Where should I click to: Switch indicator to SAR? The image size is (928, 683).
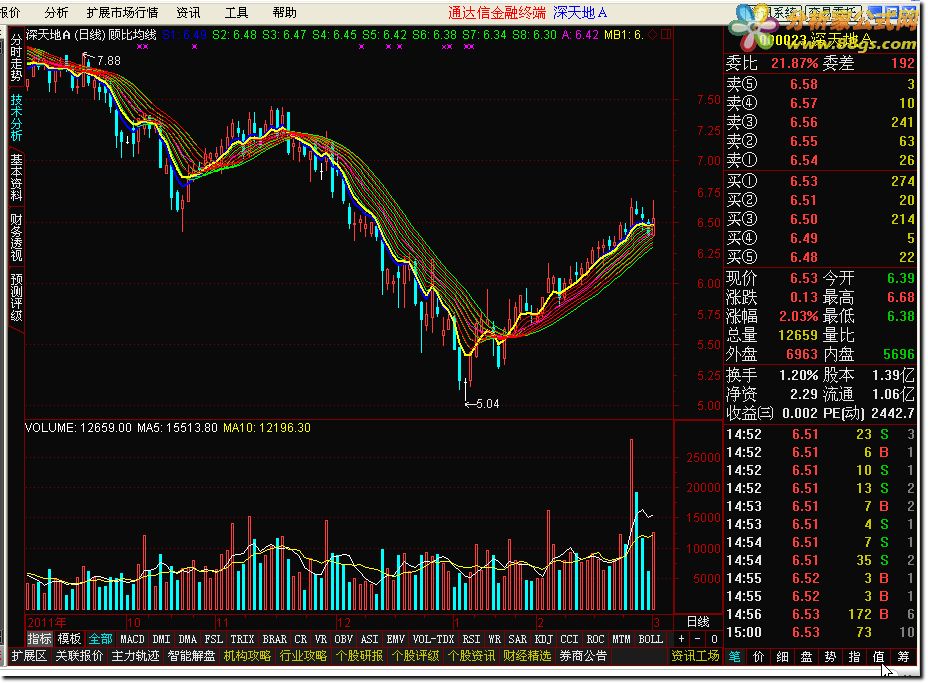point(517,639)
